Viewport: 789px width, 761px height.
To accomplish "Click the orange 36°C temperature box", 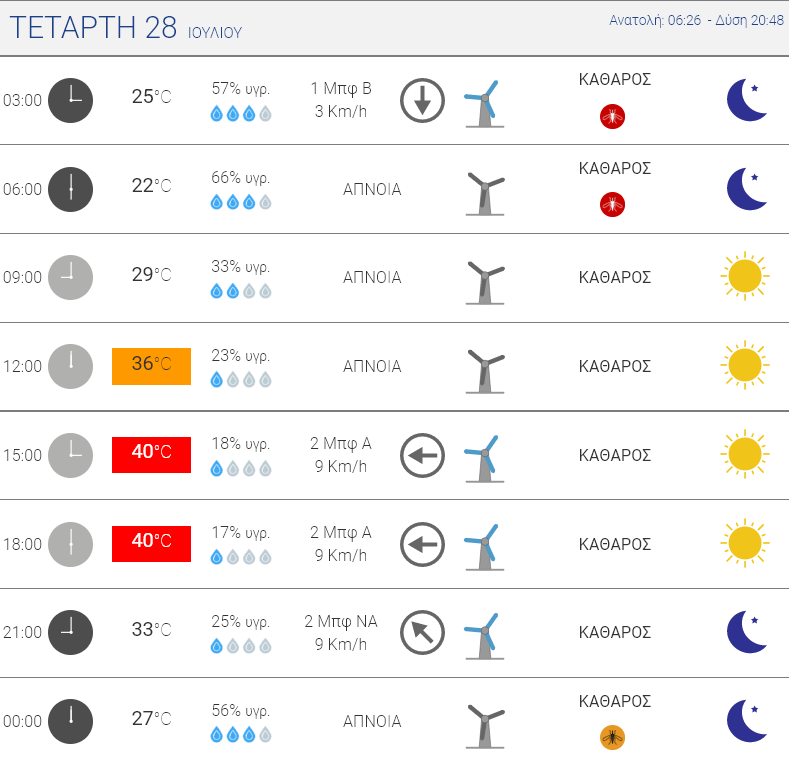I will 151,365.
